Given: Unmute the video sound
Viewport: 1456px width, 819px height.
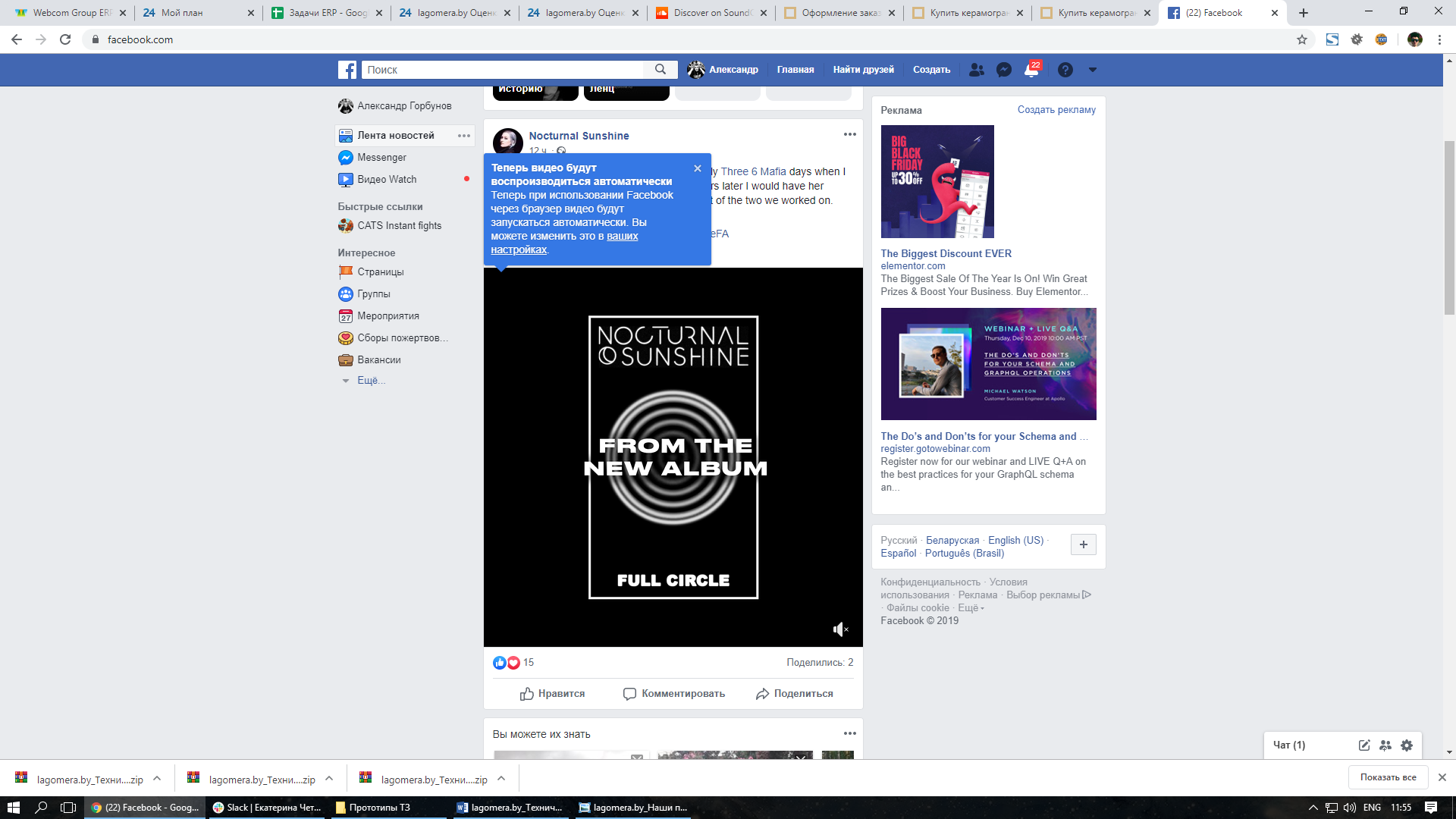Looking at the screenshot, I should click(x=840, y=629).
